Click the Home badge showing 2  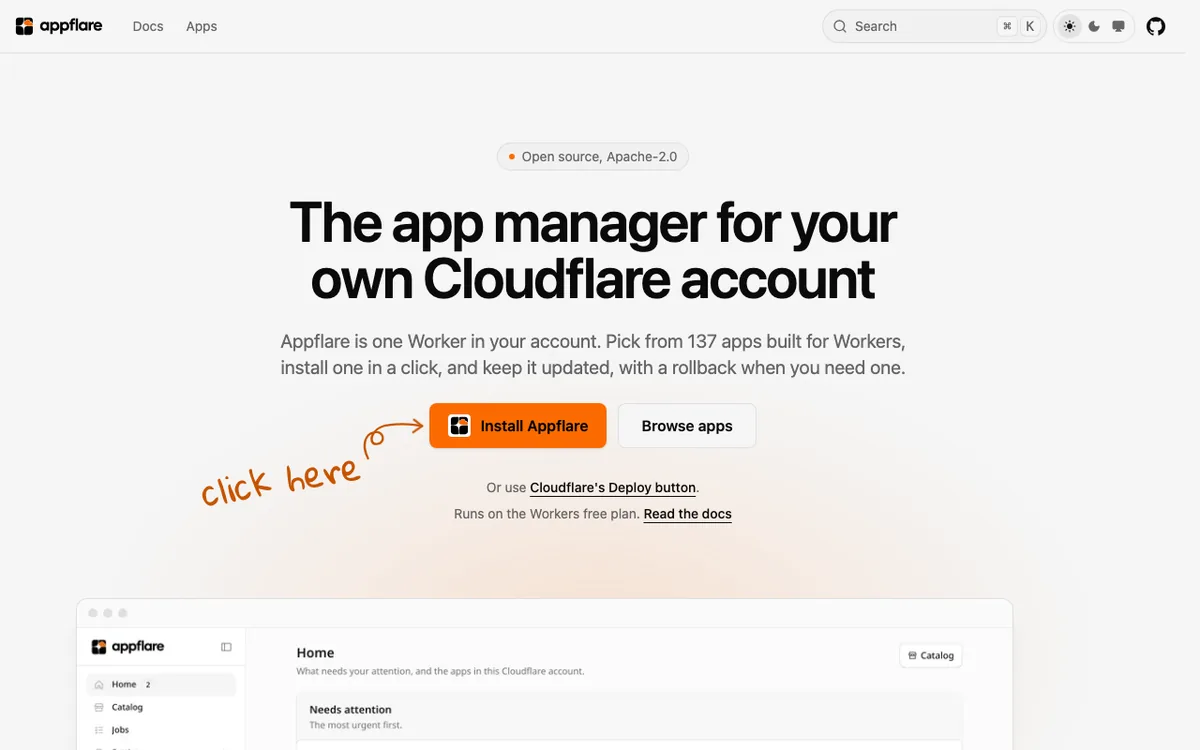pos(148,685)
